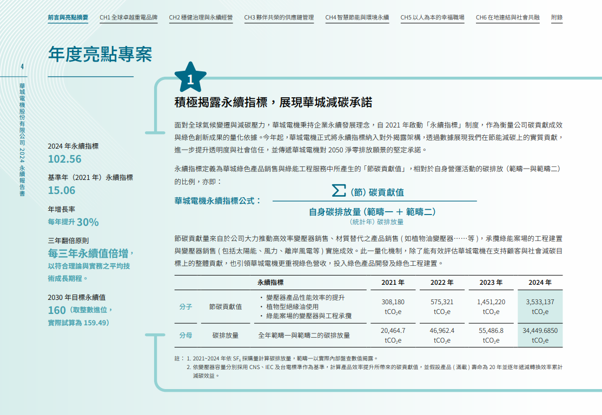
Task: Click the 碳排放量 table cell
Action: point(225,335)
